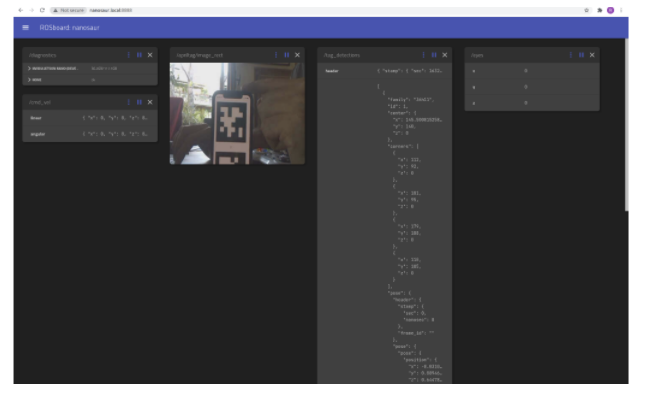Screen dimensions: 645x399
Task: Click the "family" line in tag detections JSON
Action: [411, 100]
